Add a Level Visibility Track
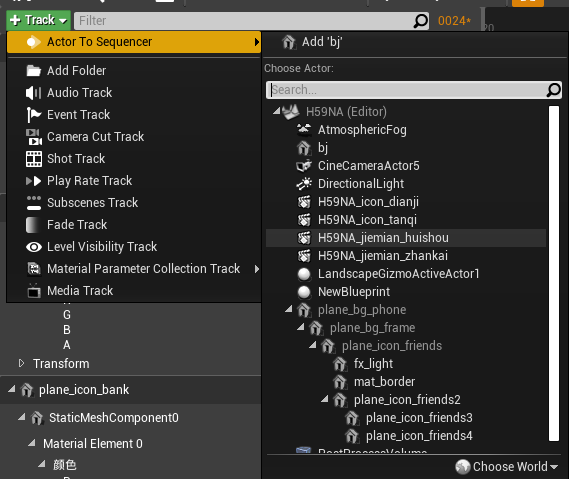 coord(134,247)
